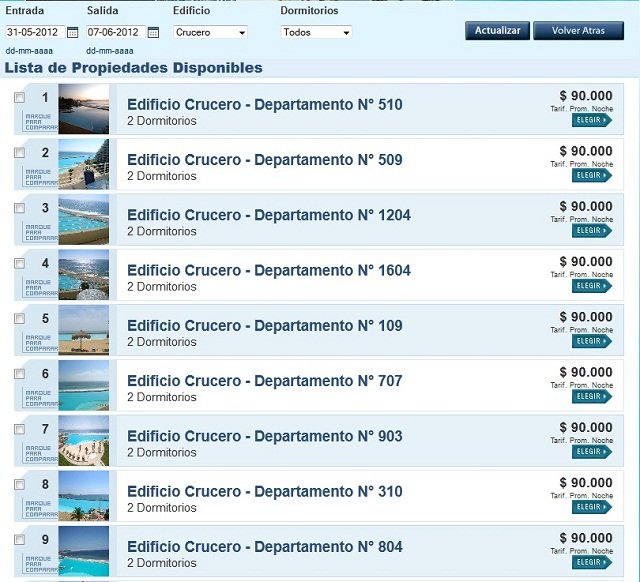The image size is (640, 582).
Task: Select Elegir for Departamento 707
Action: [591, 397]
